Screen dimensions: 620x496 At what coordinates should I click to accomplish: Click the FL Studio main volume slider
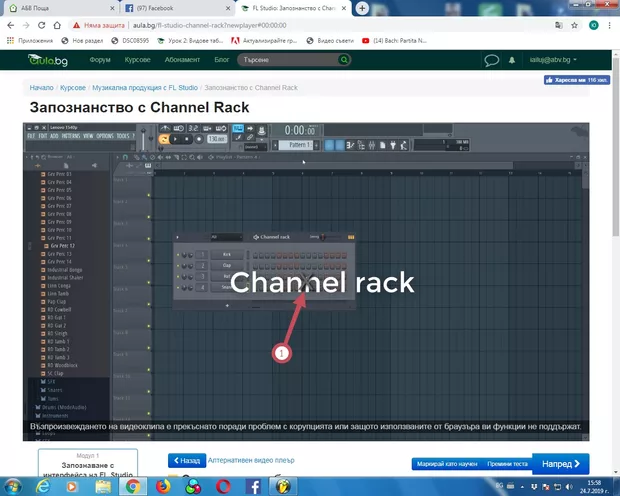(144, 137)
